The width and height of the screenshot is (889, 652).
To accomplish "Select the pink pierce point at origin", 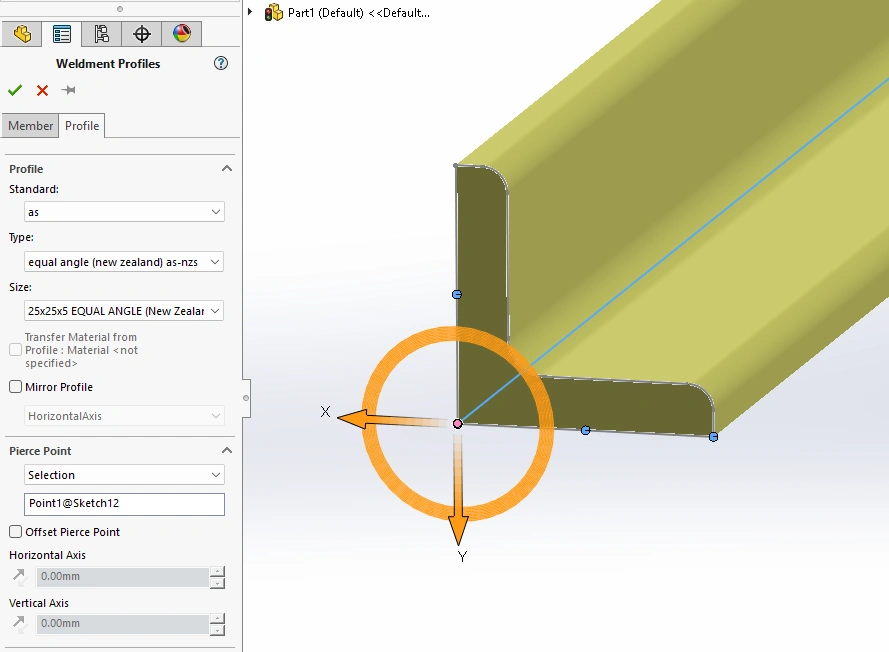I will (458, 424).
